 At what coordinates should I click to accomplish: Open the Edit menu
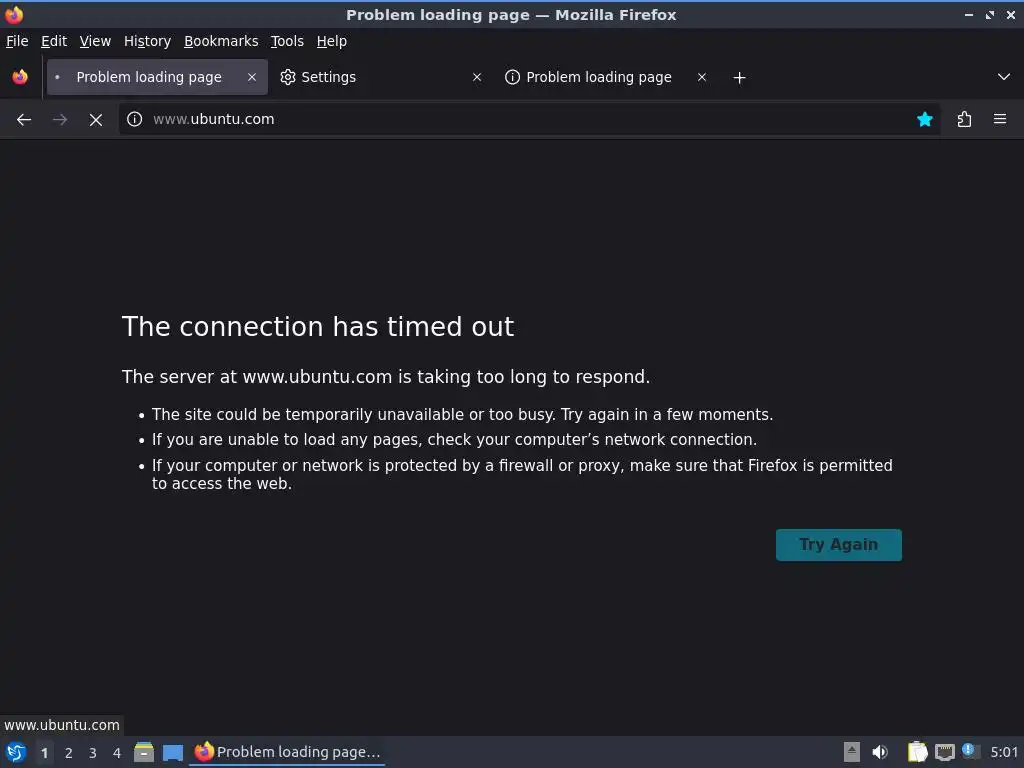54,41
